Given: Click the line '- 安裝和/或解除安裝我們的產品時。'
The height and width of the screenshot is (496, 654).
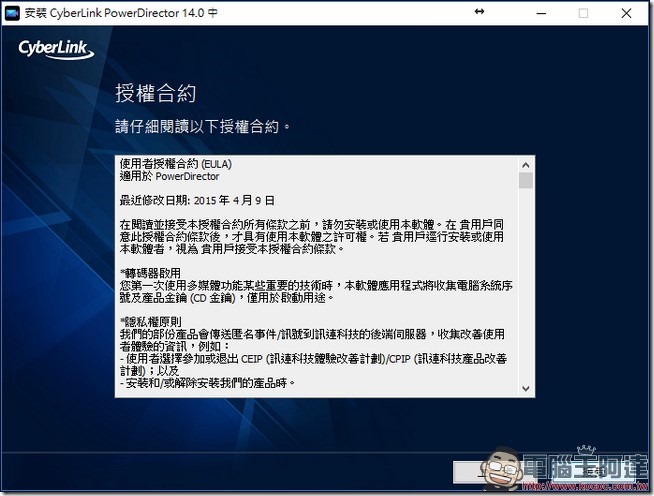Looking at the screenshot, I should pos(207,383).
